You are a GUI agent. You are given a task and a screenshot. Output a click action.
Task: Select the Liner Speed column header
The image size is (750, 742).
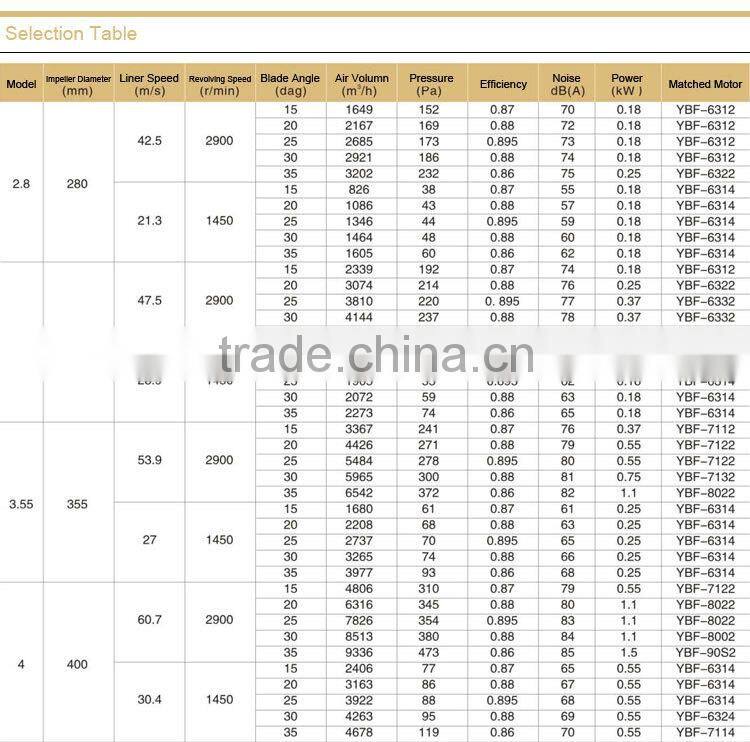click(149, 84)
